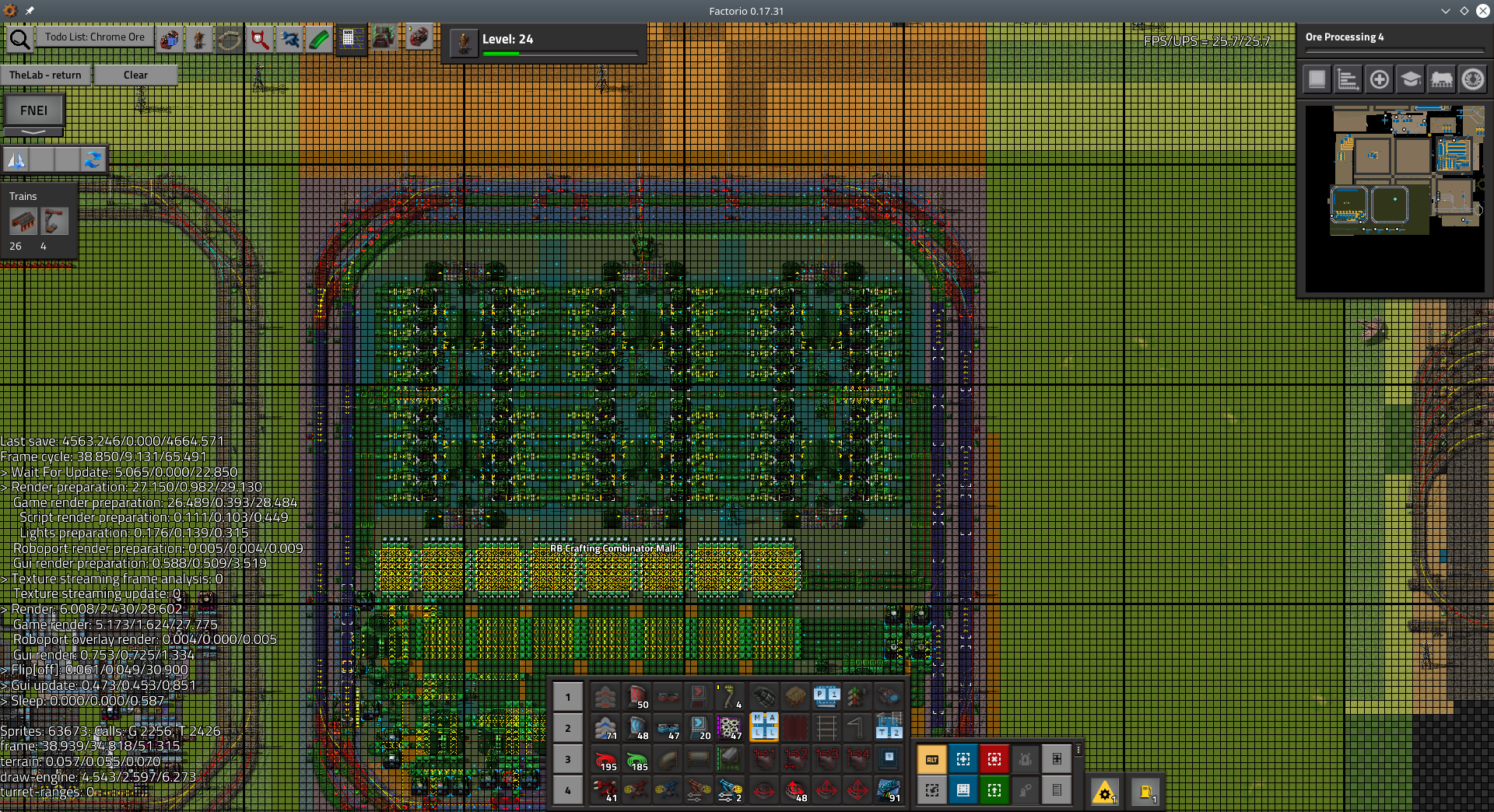Click the yellow gear warning alert
Screen dimensions: 1494x812
[x=1105, y=793]
